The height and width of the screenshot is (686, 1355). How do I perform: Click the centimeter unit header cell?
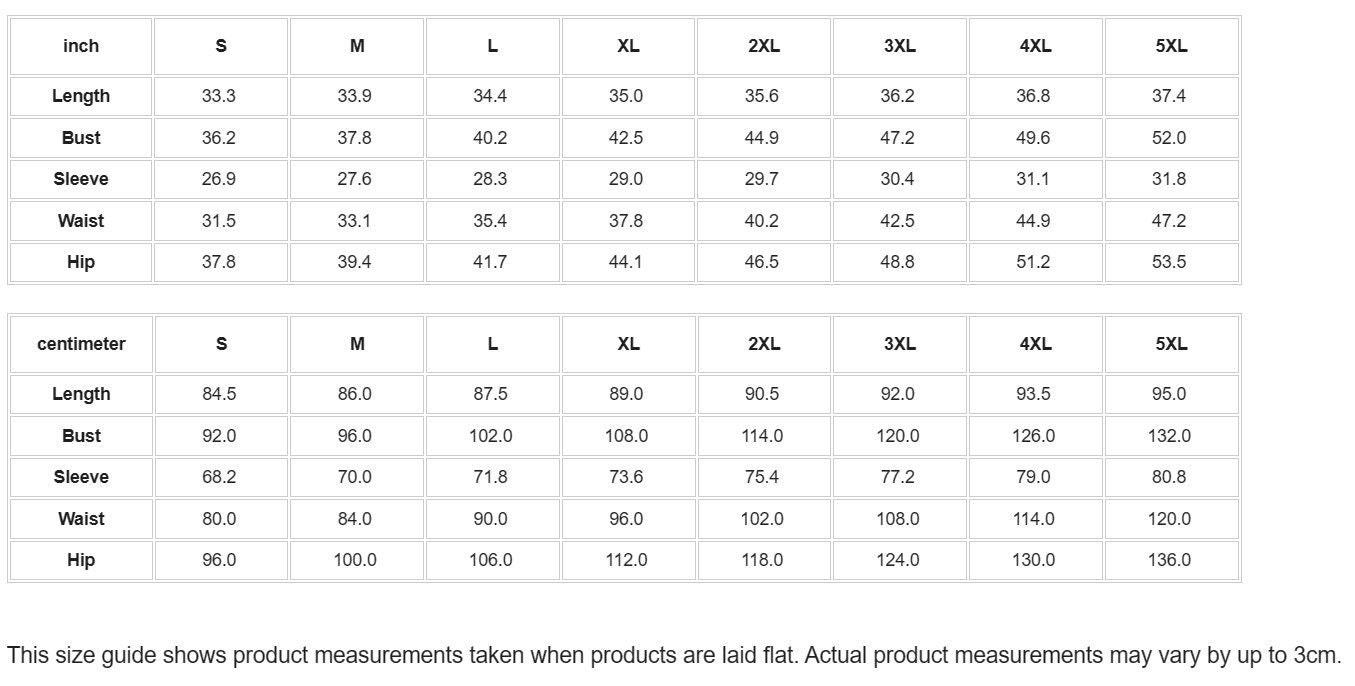(81, 344)
